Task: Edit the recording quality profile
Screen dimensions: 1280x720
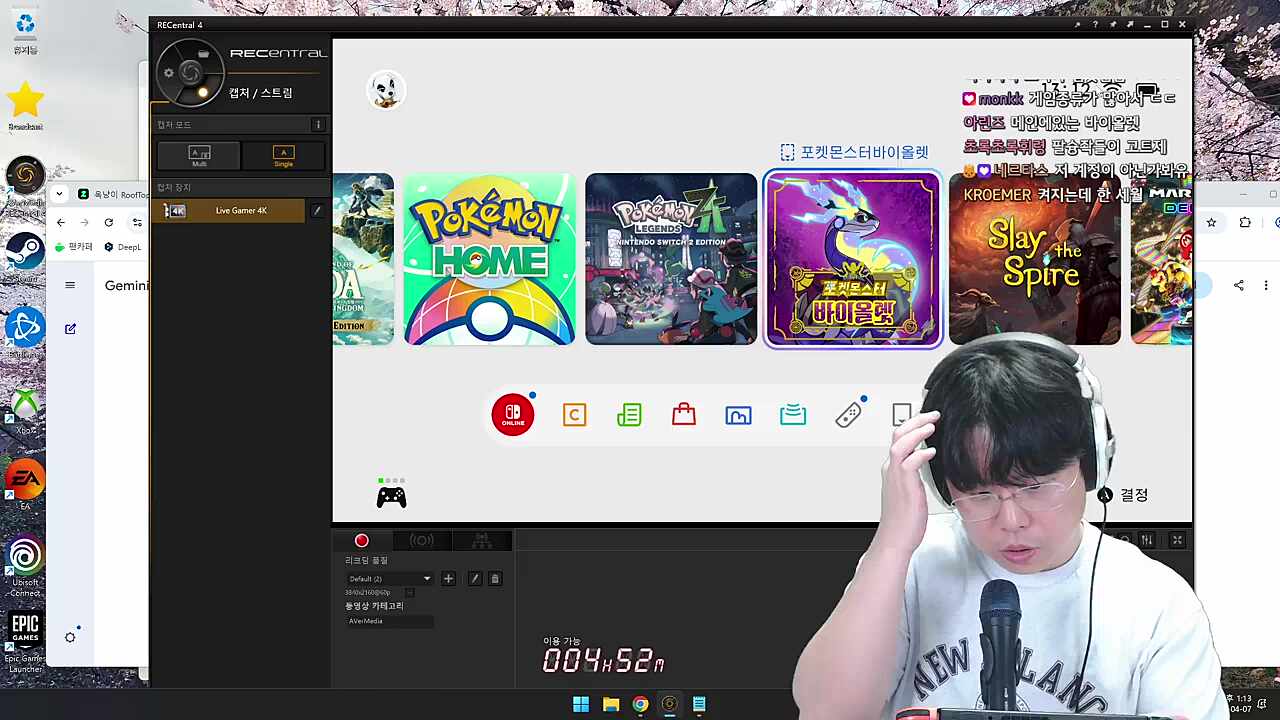Action: point(475,579)
